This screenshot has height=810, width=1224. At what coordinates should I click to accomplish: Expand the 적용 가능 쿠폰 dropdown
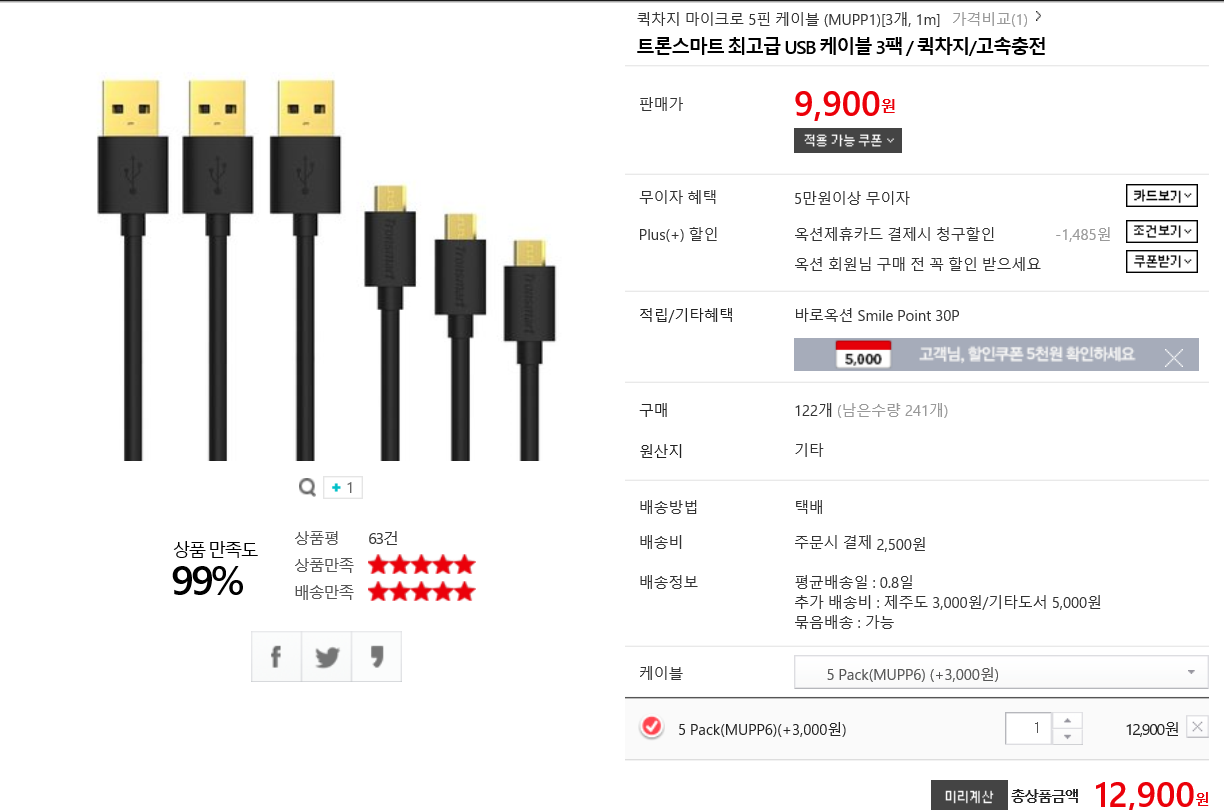coord(847,141)
